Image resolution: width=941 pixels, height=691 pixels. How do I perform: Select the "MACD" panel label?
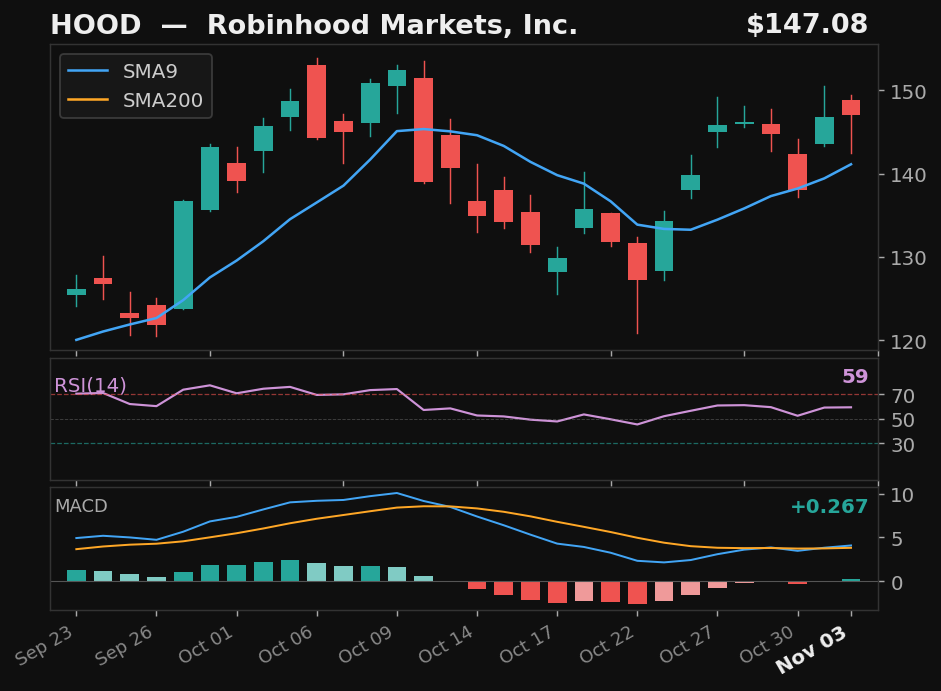point(81,506)
